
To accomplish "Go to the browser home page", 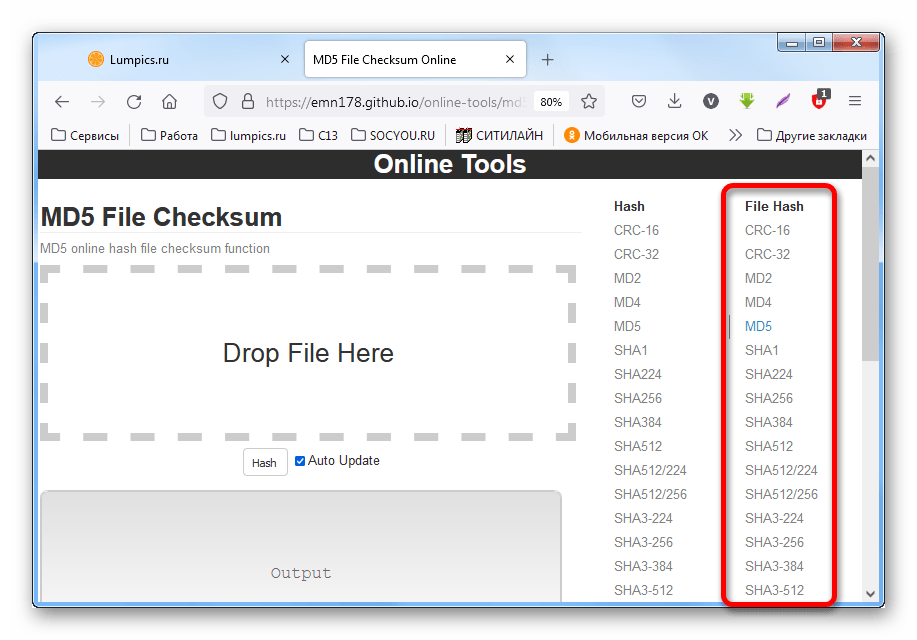I will click(x=169, y=101).
